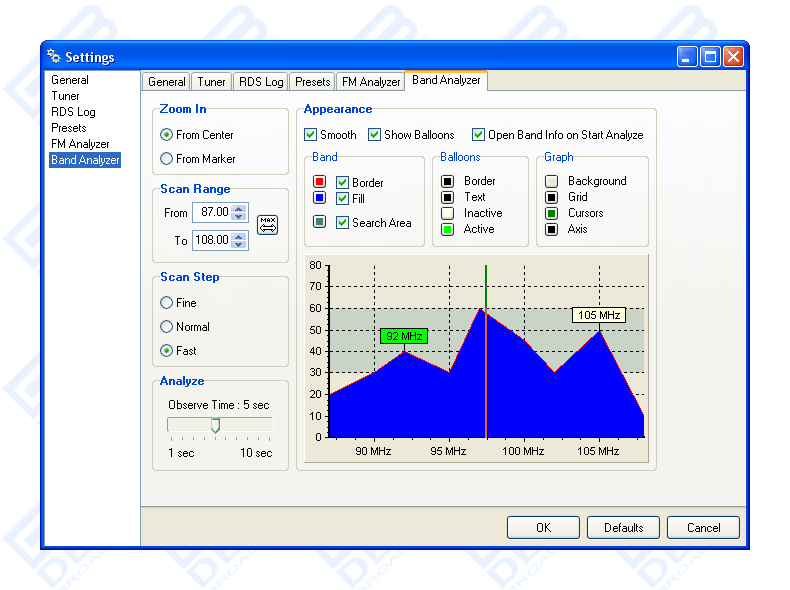Decrease the To frequency with down arrow
The height and width of the screenshot is (590, 790).
click(238, 245)
